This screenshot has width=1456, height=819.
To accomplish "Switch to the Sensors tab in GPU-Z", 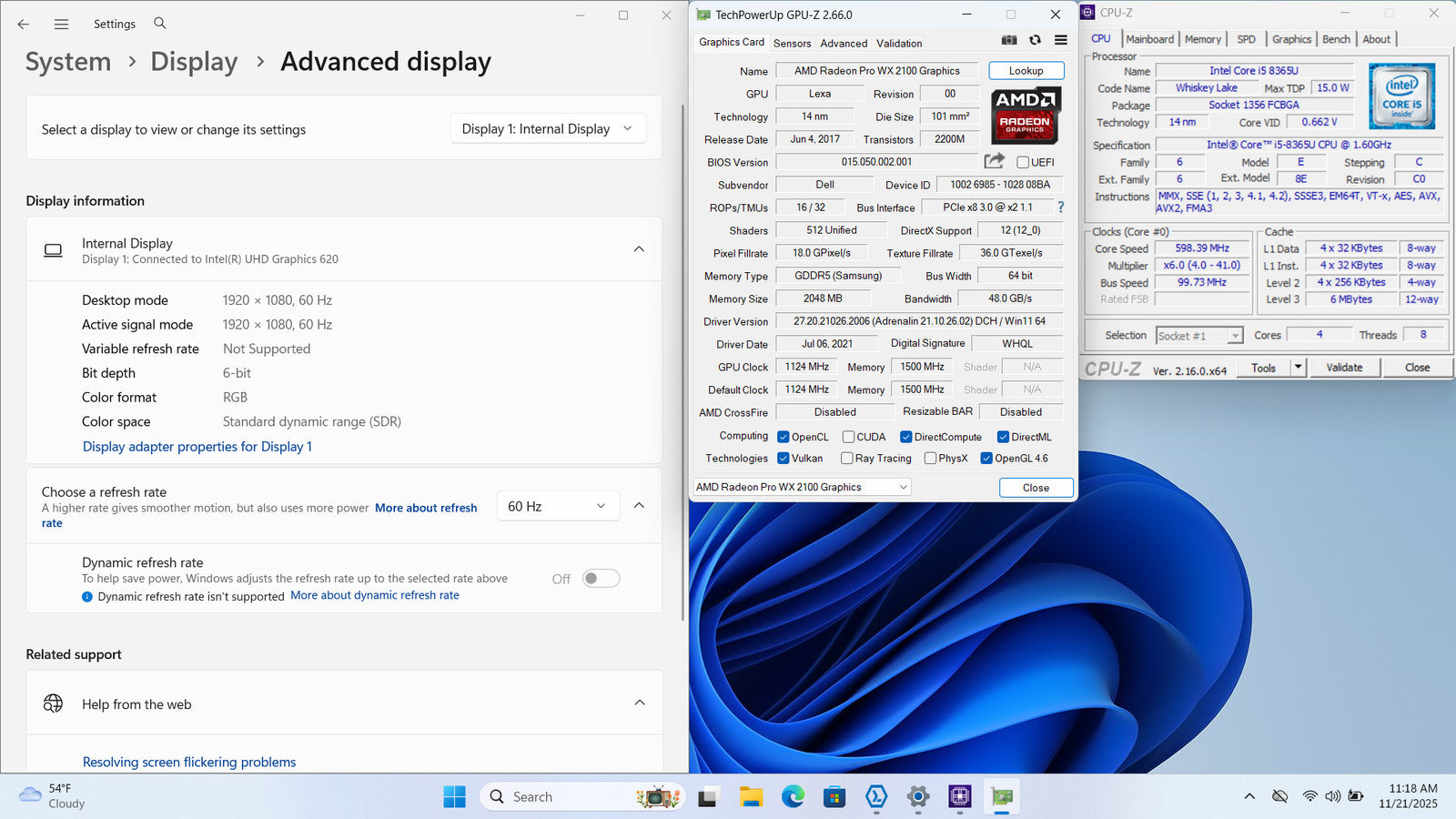I will click(x=792, y=44).
